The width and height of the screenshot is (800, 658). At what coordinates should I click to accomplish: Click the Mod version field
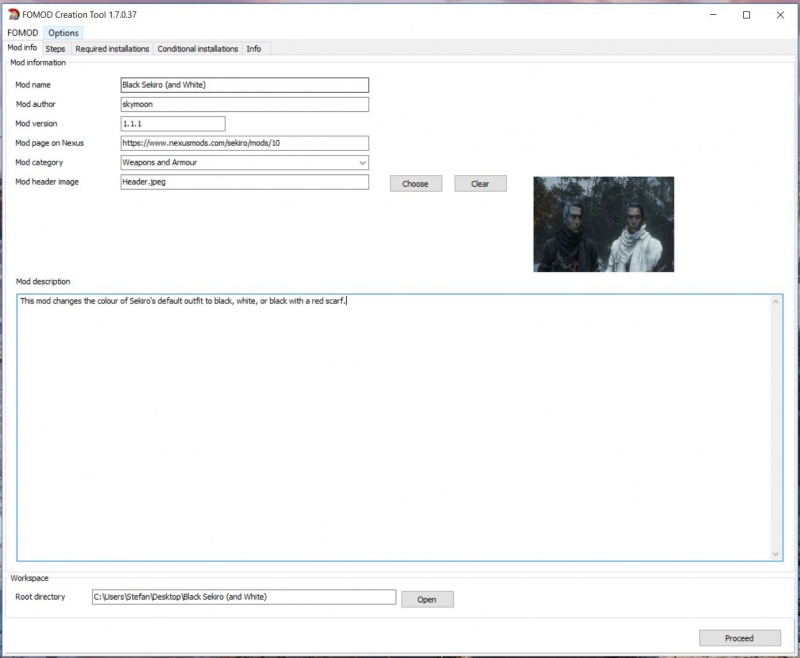tap(173, 124)
